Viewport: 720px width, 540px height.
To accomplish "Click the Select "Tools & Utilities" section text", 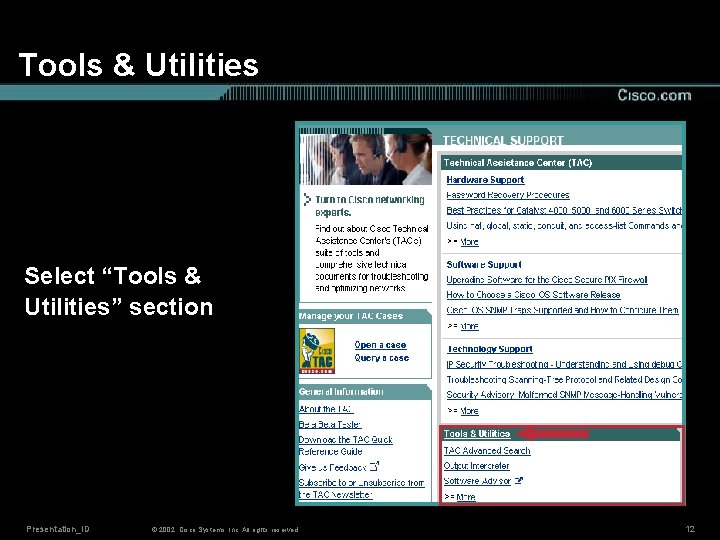I will pos(118,291).
